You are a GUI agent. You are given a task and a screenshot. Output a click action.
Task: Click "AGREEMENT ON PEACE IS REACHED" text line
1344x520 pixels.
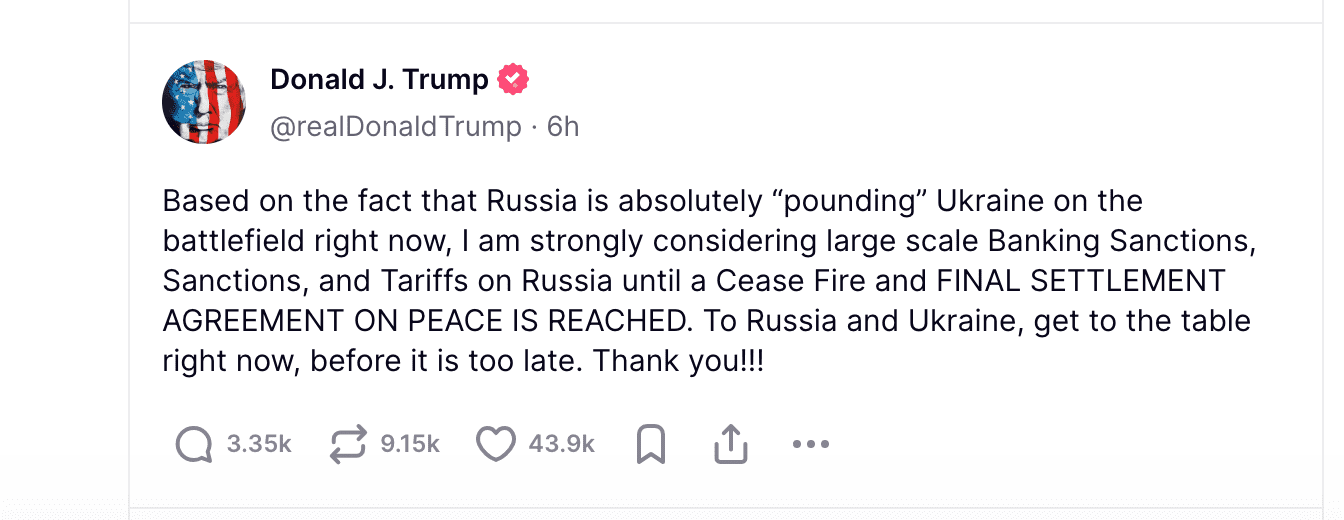(x=425, y=321)
